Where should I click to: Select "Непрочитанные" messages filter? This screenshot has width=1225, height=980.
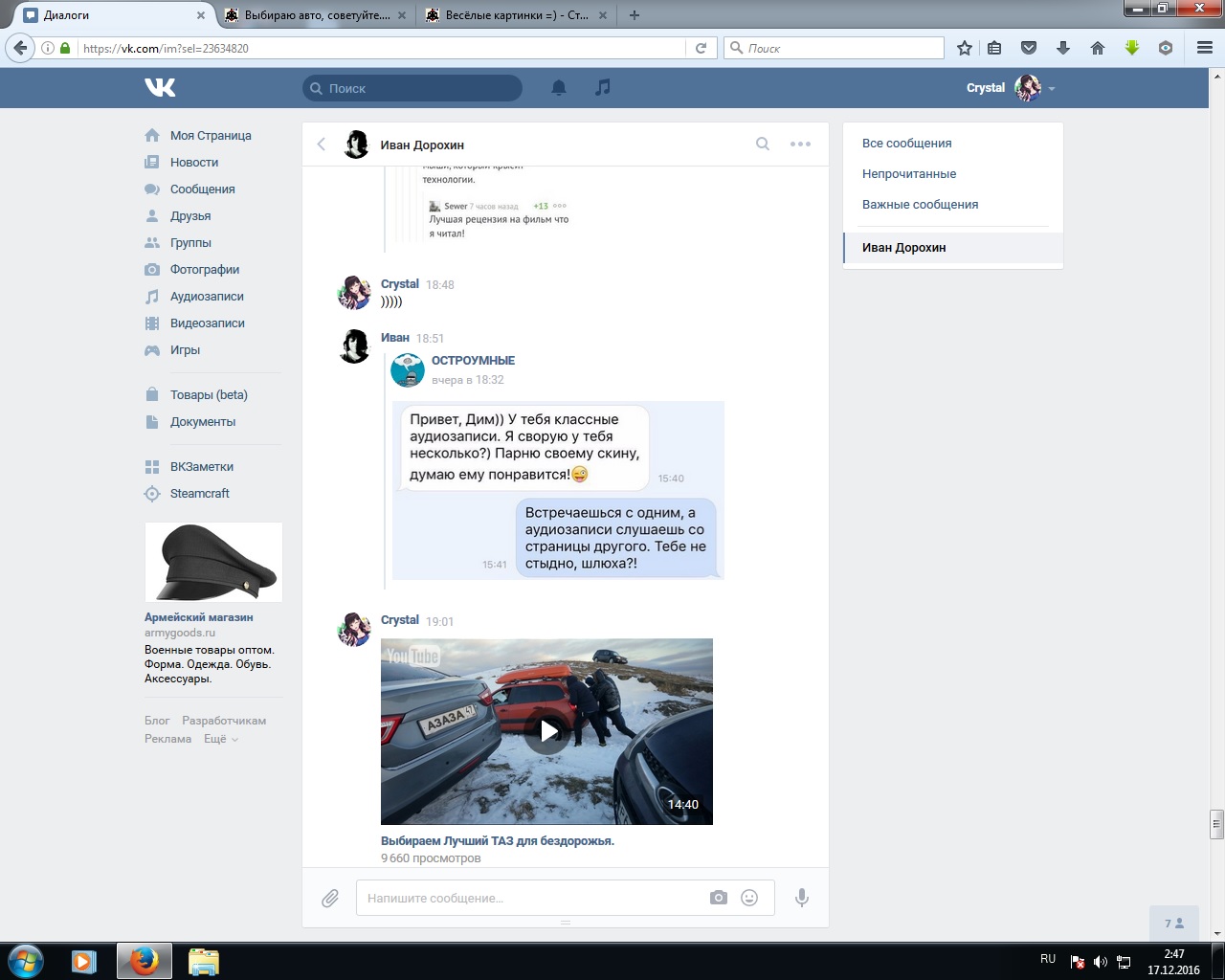click(908, 174)
